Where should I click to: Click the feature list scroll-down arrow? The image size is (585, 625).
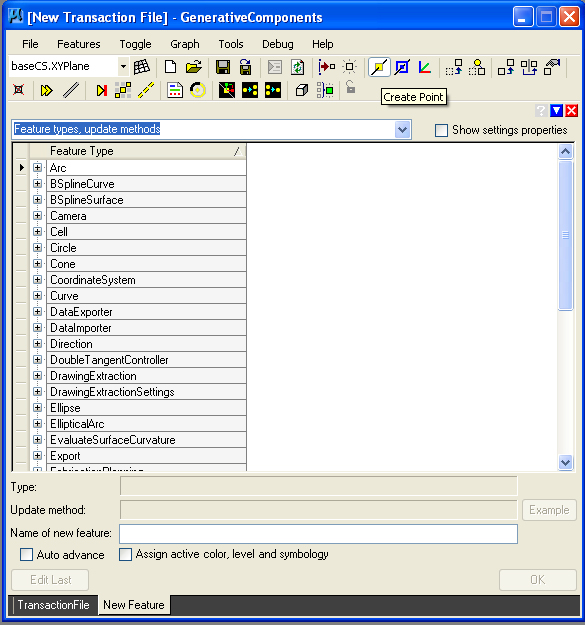click(x=565, y=462)
